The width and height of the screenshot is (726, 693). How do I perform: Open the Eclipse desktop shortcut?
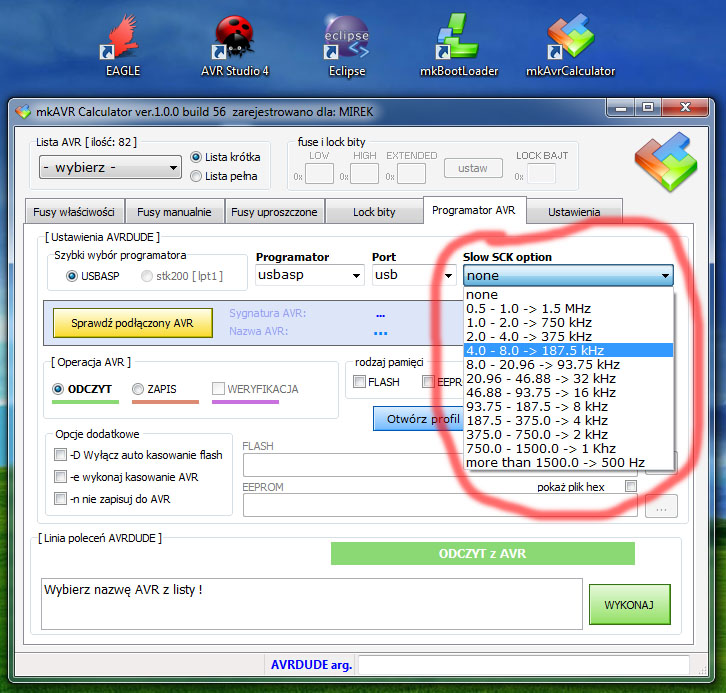coord(347,45)
